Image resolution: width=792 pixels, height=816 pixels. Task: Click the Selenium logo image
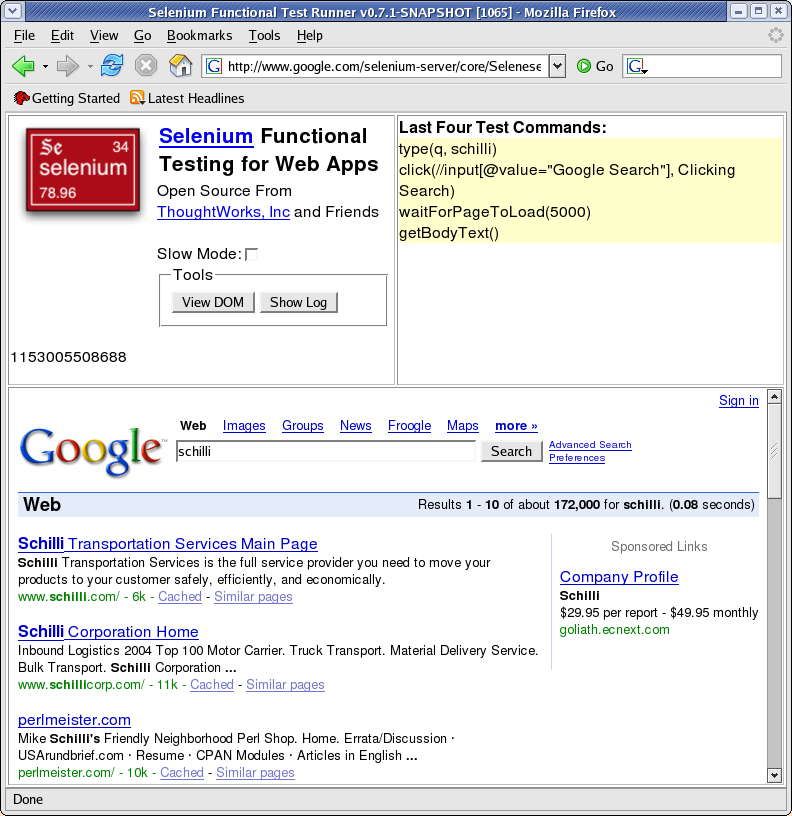83,170
